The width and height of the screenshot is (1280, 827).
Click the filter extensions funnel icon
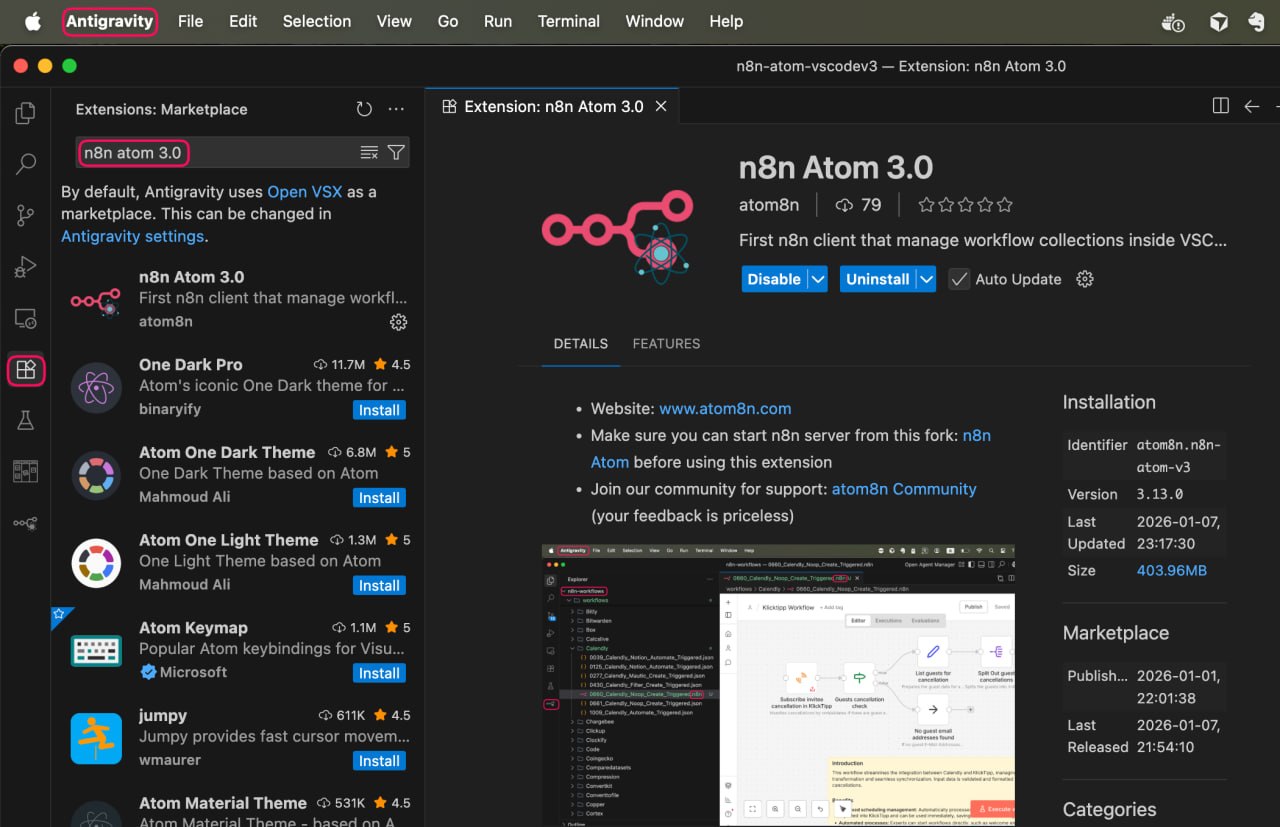coord(396,152)
